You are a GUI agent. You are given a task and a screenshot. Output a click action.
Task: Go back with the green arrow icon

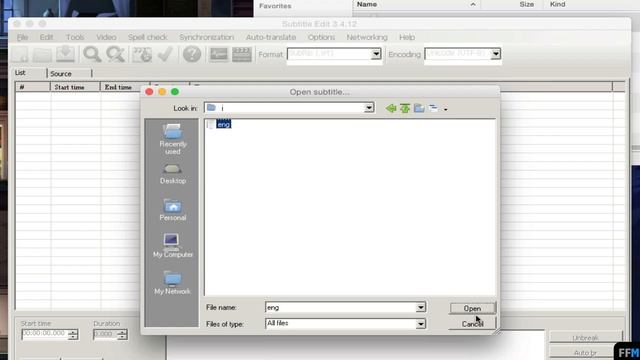pyautogui.click(x=391, y=108)
